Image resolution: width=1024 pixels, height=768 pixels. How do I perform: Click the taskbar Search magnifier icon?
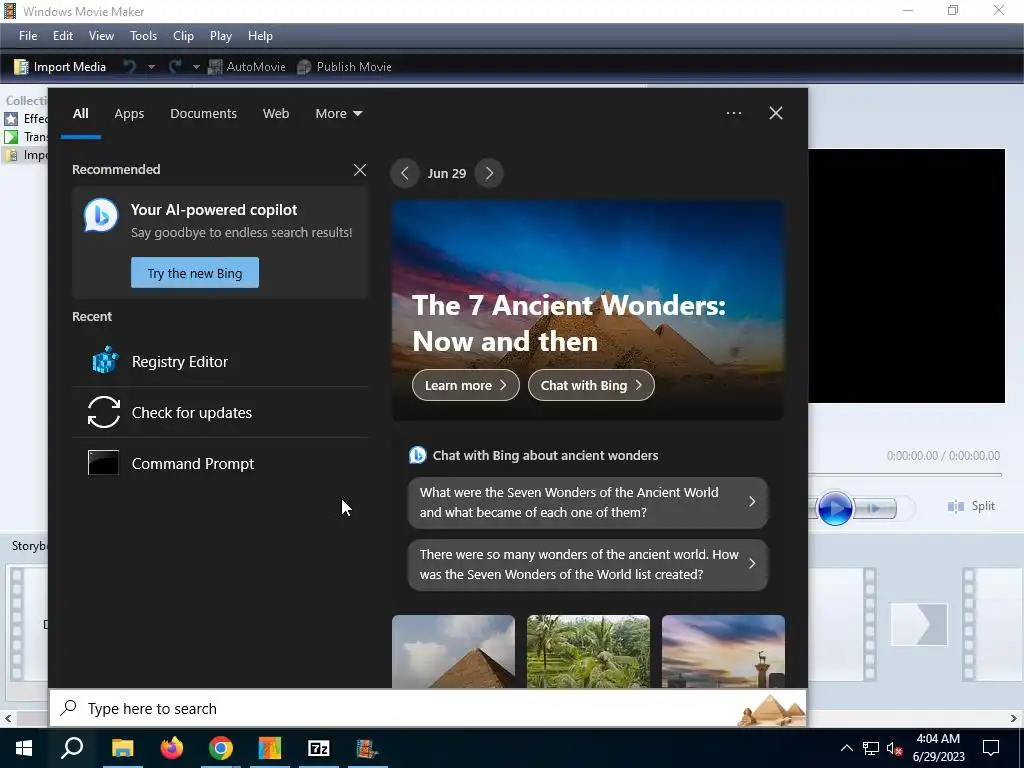point(72,748)
